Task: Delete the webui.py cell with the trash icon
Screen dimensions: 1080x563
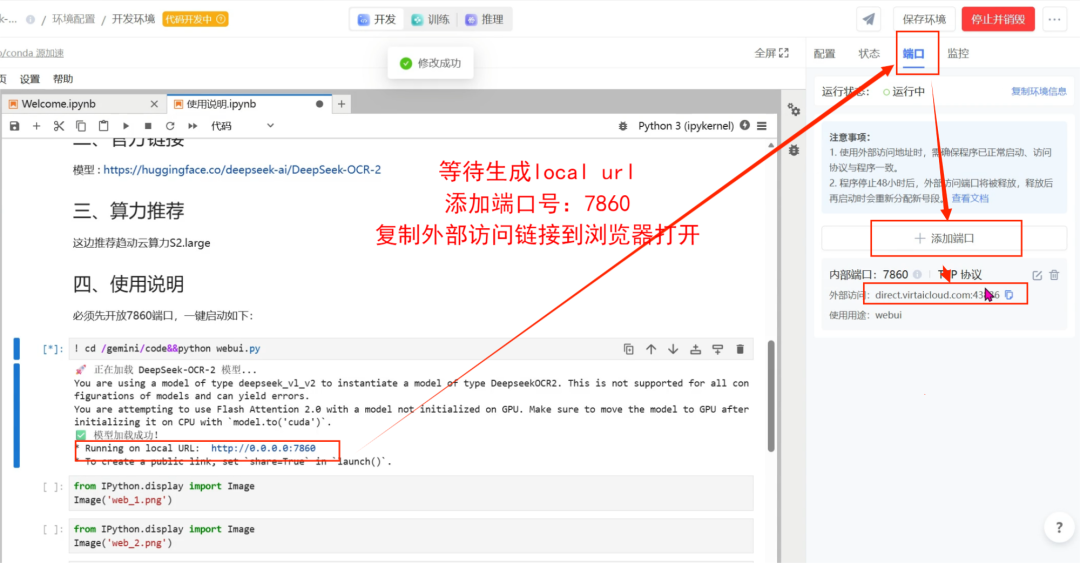Action: (x=740, y=349)
